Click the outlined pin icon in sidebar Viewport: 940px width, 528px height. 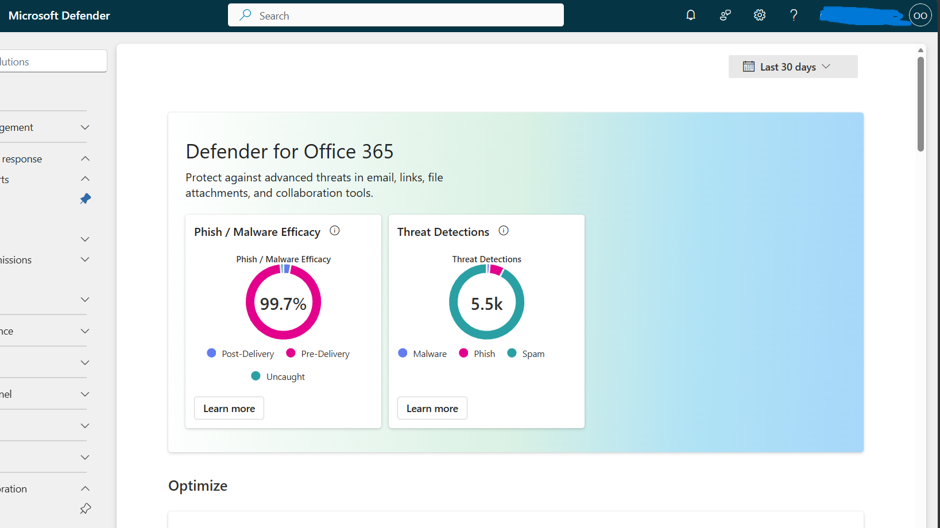85,508
